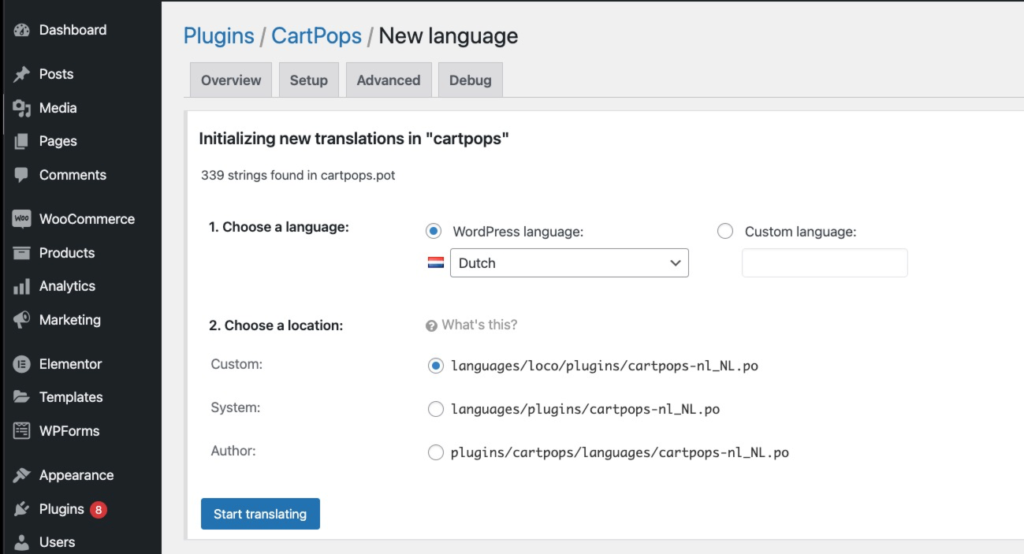1024x554 pixels.
Task: Open the Dutch language dropdown
Action: (569, 263)
